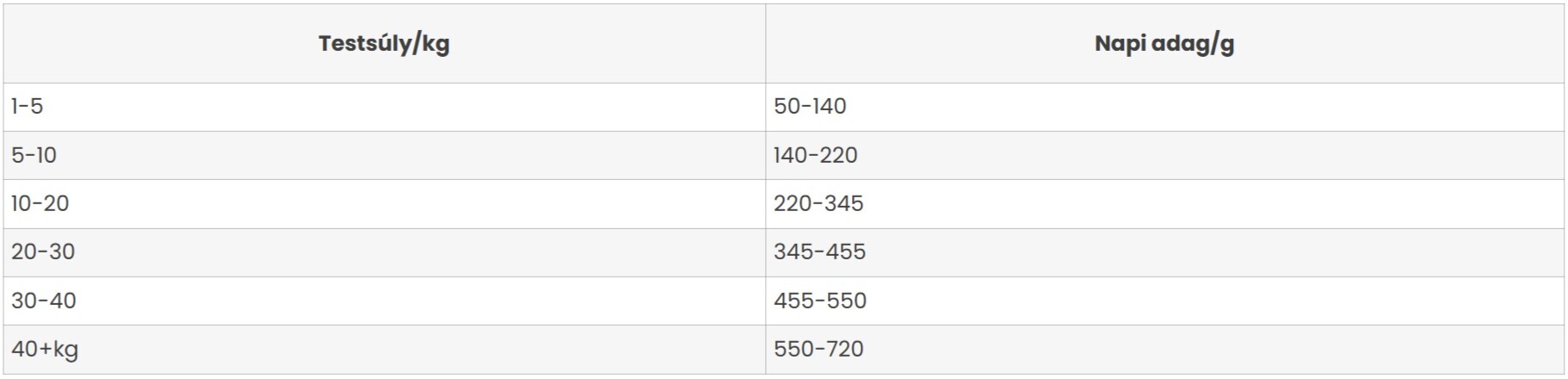This screenshot has height=379, width=1568.
Task: Select the 20-30 weight cell
Action: coord(384,252)
